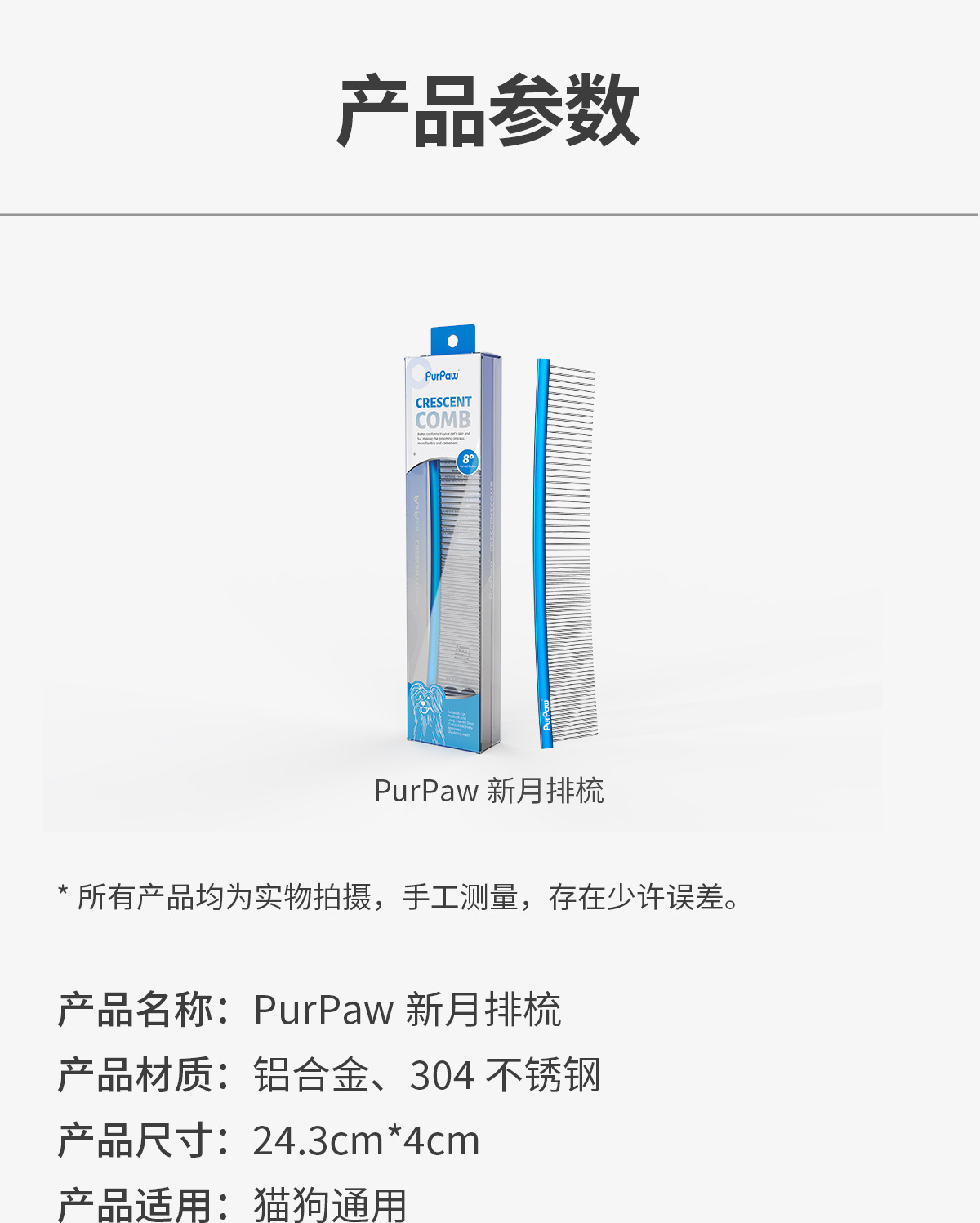Click the 产品参数 heading
Viewport: 980px width, 1223px height.
488,111
